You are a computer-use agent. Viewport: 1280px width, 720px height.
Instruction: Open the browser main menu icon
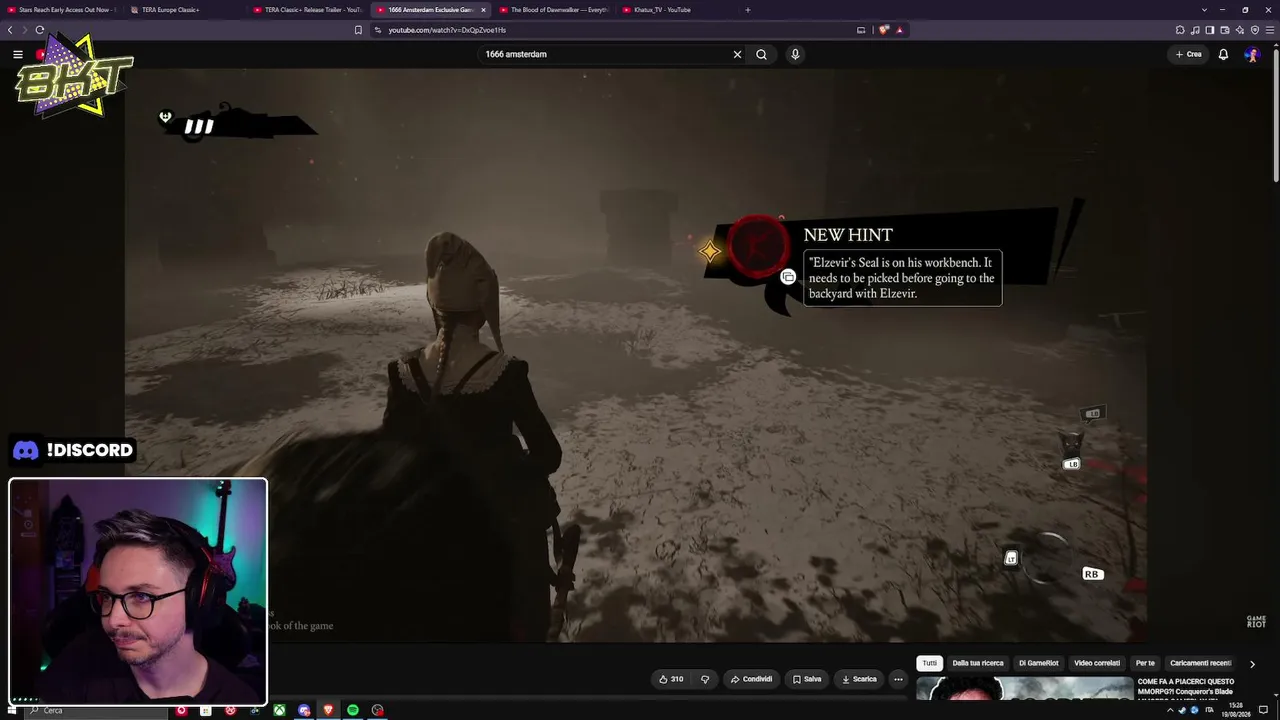click(1269, 30)
